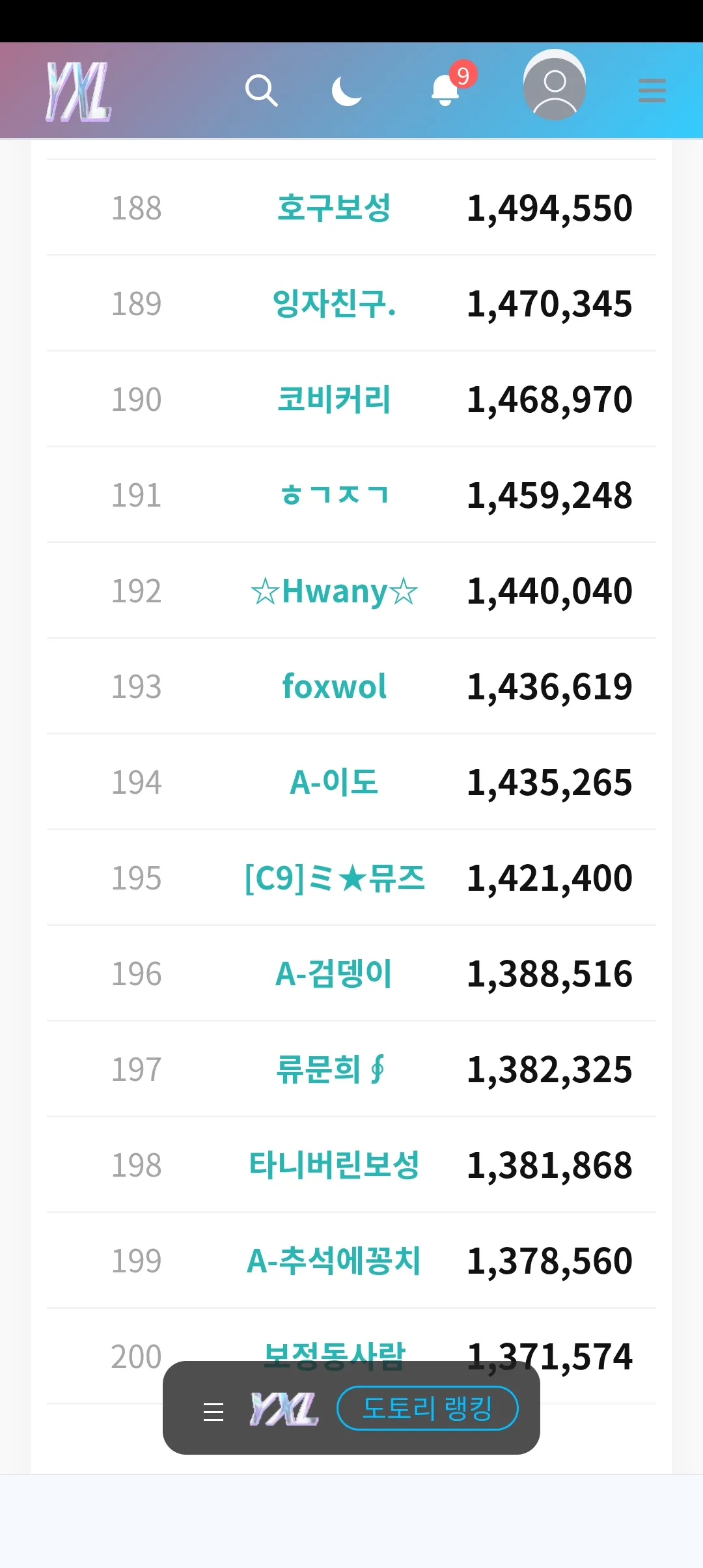Viewport: 703px width, 1568px height.
Task: Click the A-추석에꽁치 username
Action: 334,1261
